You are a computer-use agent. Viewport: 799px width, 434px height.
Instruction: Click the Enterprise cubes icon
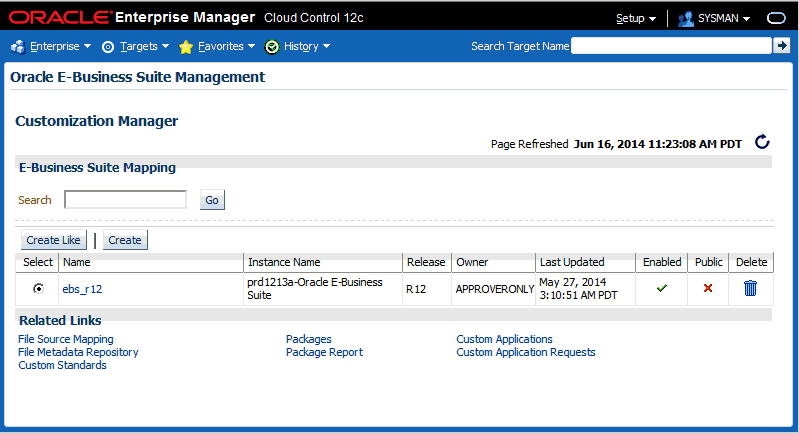point(18,47)
